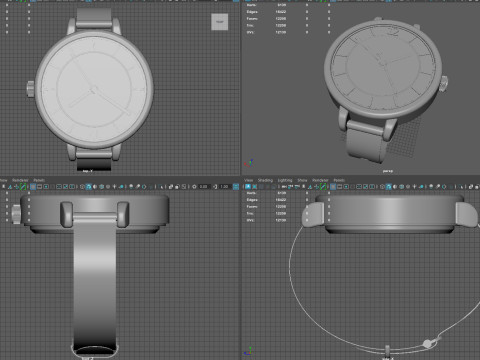This screenshot has height=360, width=480.
Task: Toggle wireframe on shaded in side view
Action: click(401, 187)
